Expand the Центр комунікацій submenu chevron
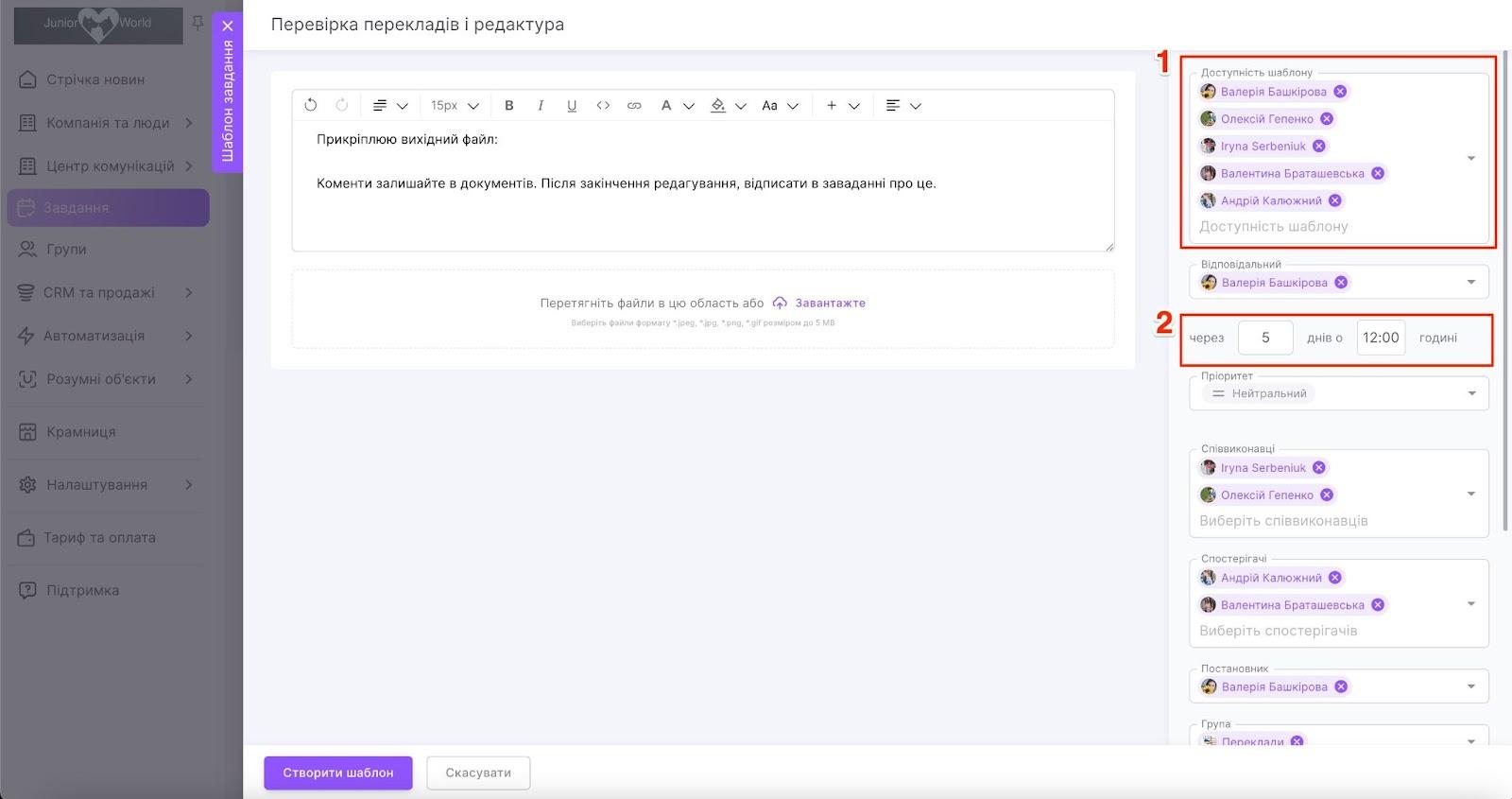Viewport: 1512px width, 799px height. 189,166
